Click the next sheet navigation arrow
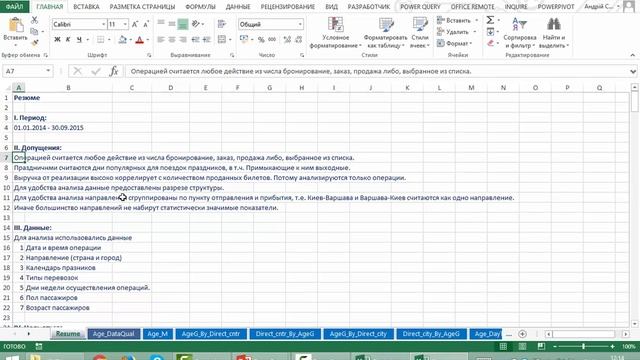The height and width of the screenshot is (360, 640). pyautogui.click(x=29, y=334)
